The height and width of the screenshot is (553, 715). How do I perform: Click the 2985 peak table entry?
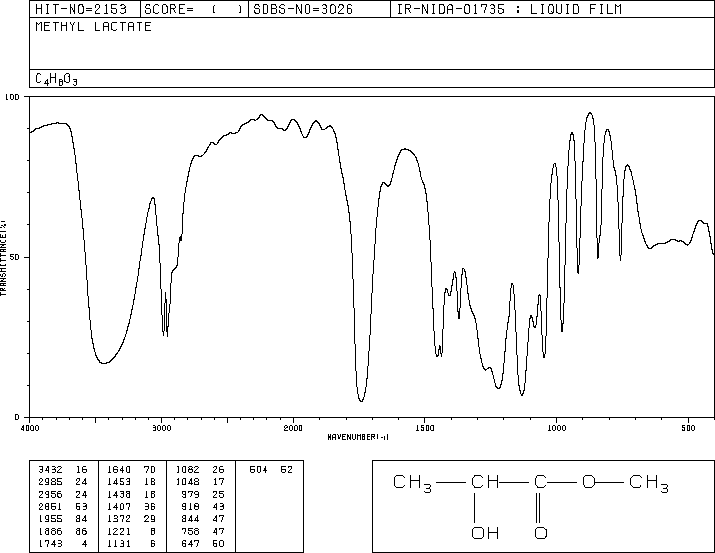[x=51, y=482]
